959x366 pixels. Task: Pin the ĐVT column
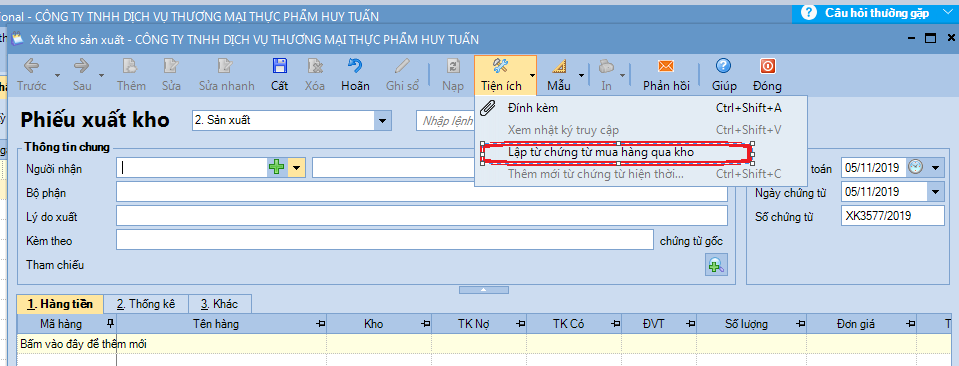coord(690,324)
